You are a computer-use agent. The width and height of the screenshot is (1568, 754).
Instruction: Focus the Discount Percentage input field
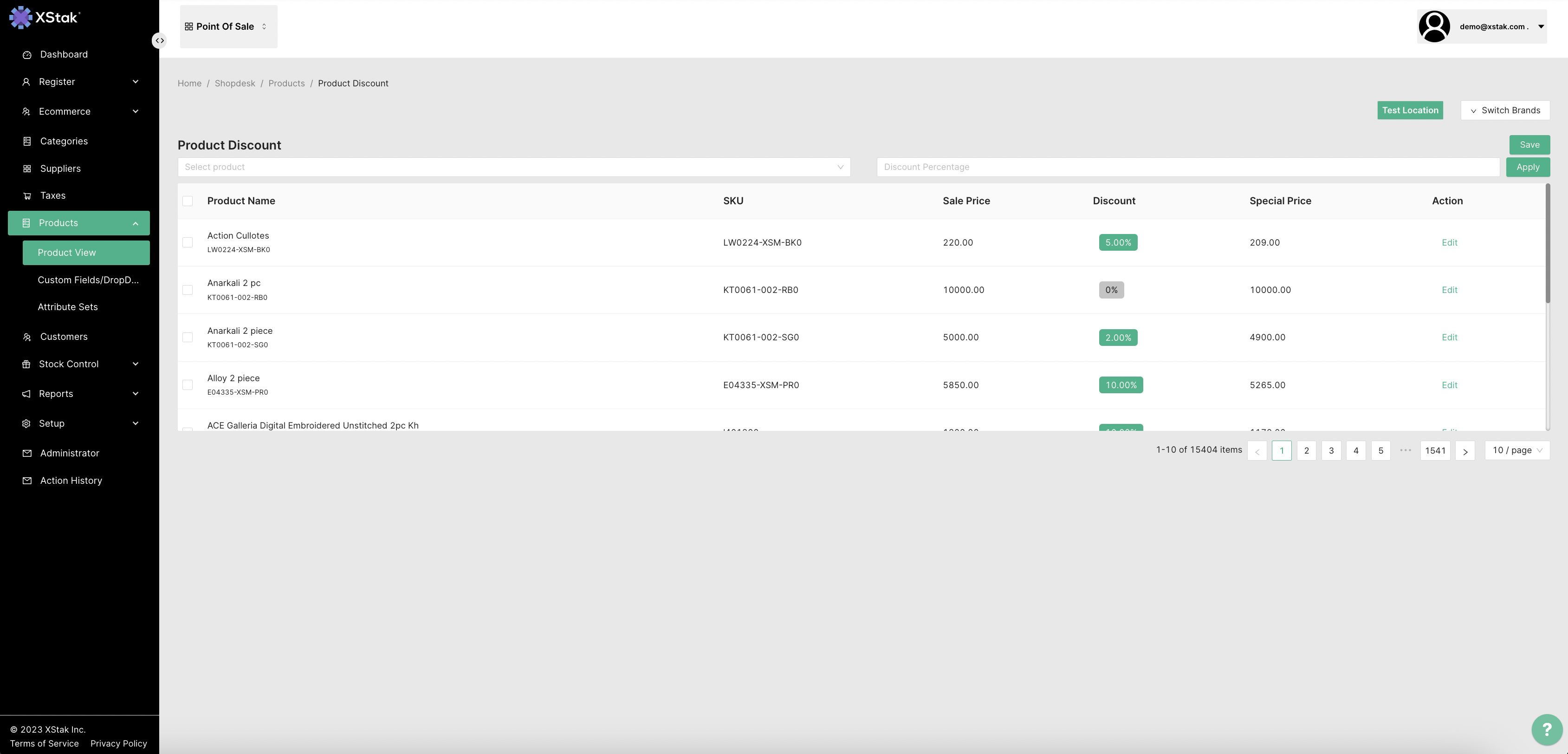[x=1187, y=167]
